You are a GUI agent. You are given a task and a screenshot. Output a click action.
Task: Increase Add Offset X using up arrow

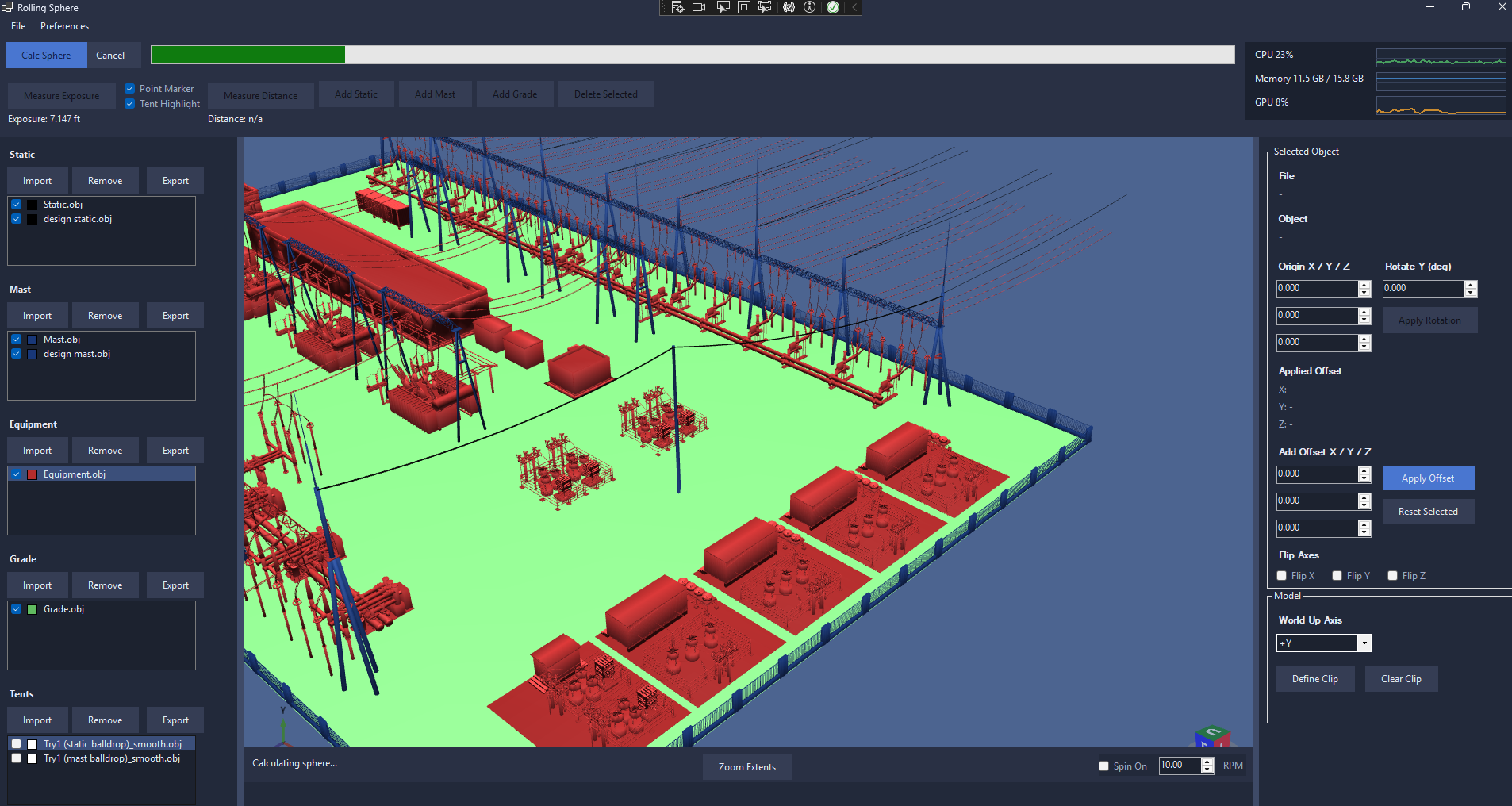(1364, 470)
